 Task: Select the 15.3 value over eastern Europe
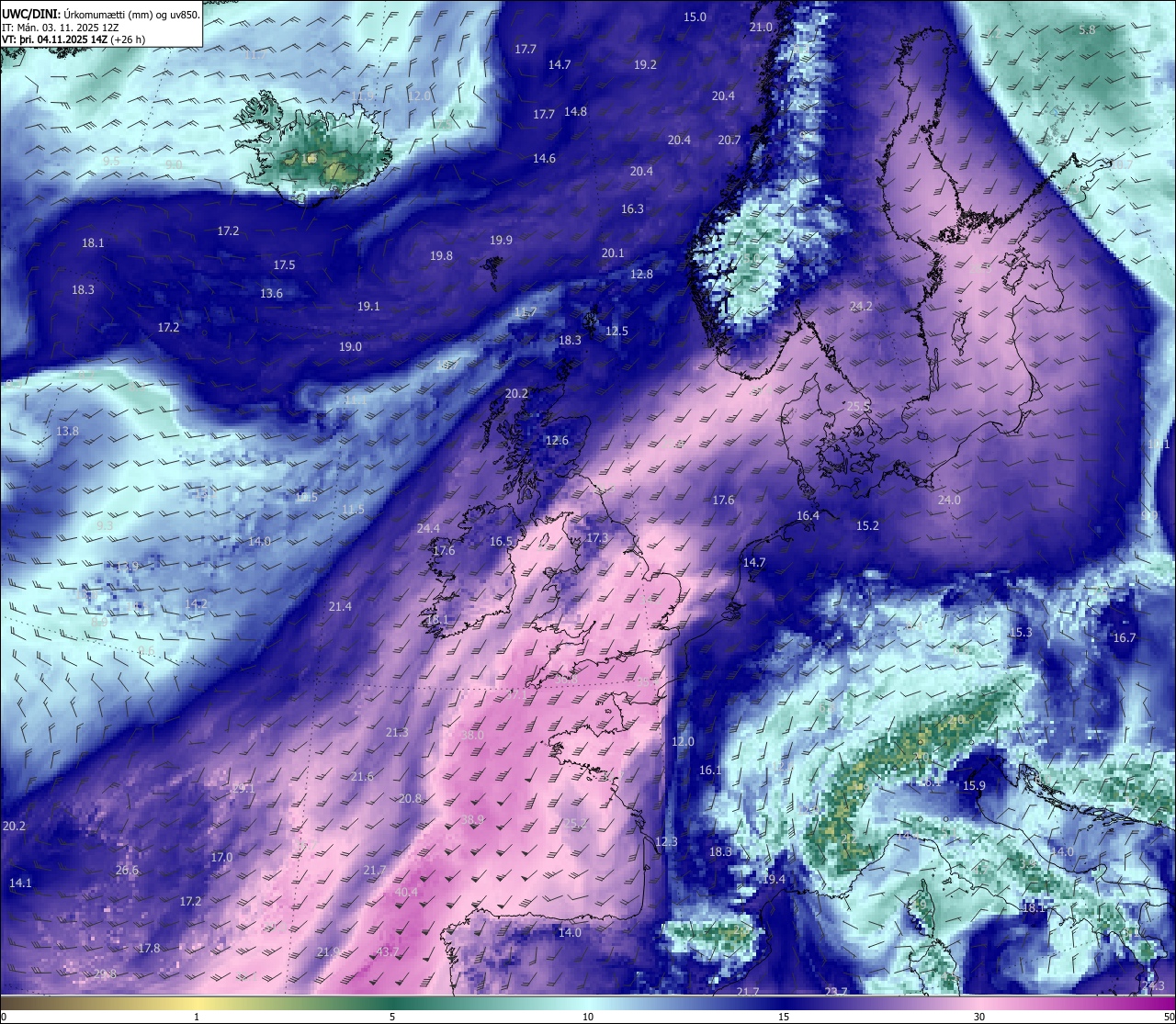tap(1021, 632)
